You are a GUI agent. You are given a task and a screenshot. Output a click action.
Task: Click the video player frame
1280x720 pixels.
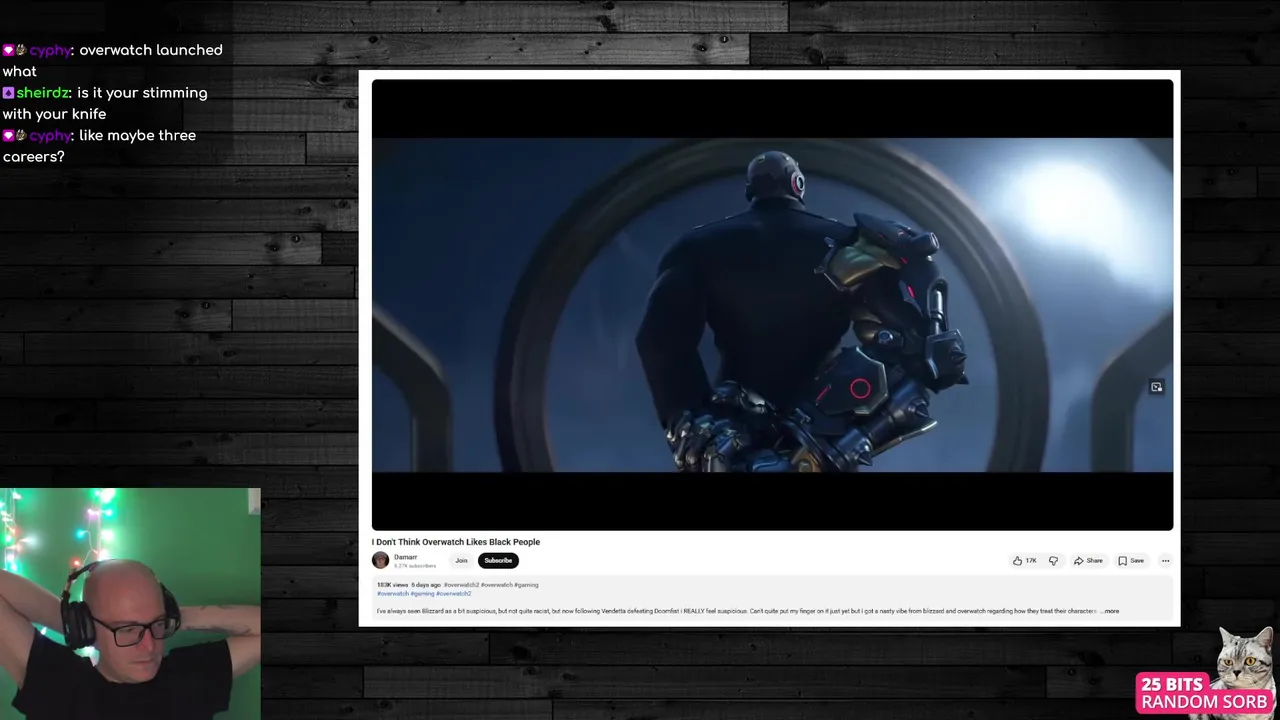tap(772, 305)
